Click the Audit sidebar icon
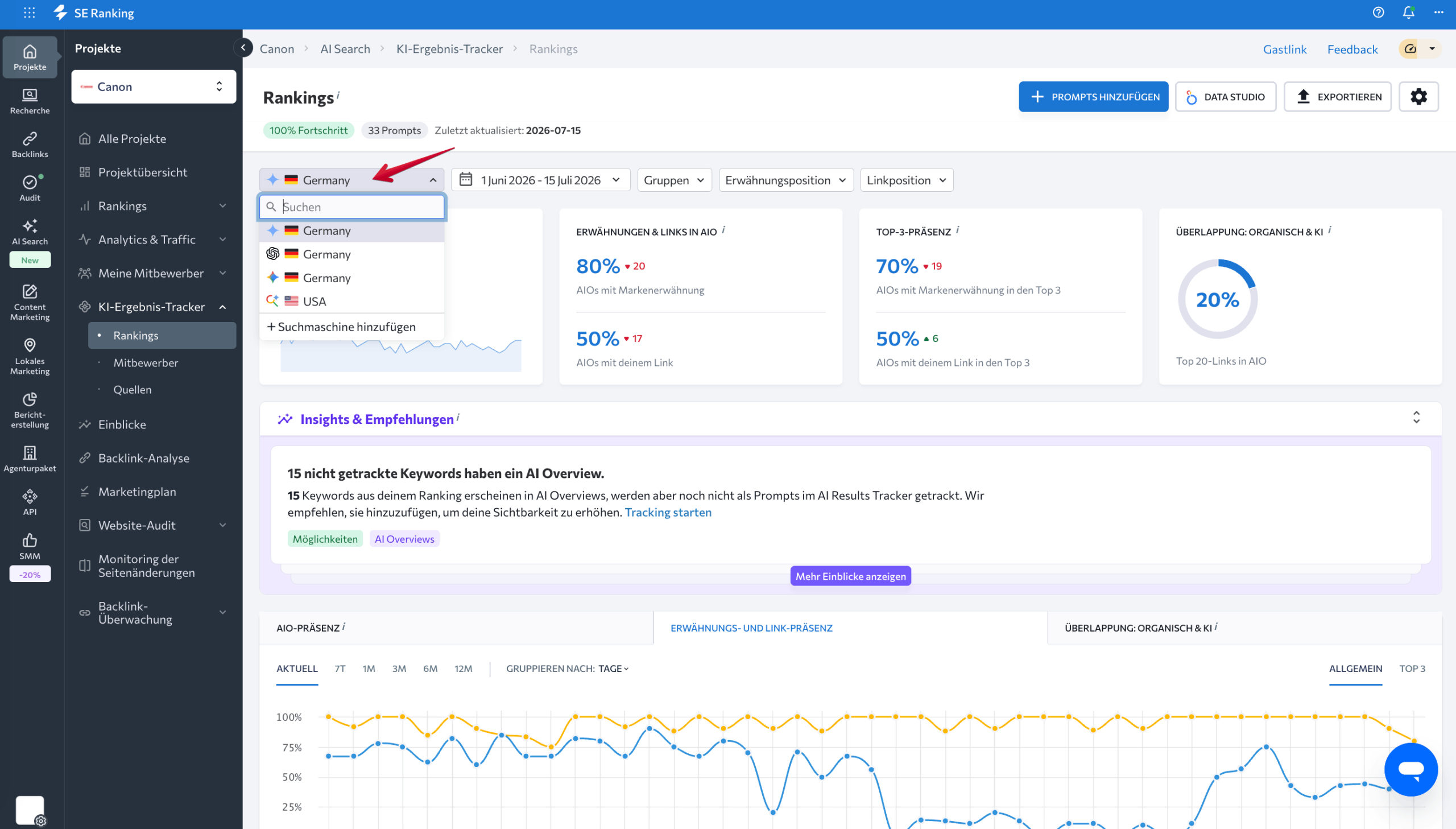Image resolution: width=1456 pixels, height=829 pixels. [x=30, y=188]
